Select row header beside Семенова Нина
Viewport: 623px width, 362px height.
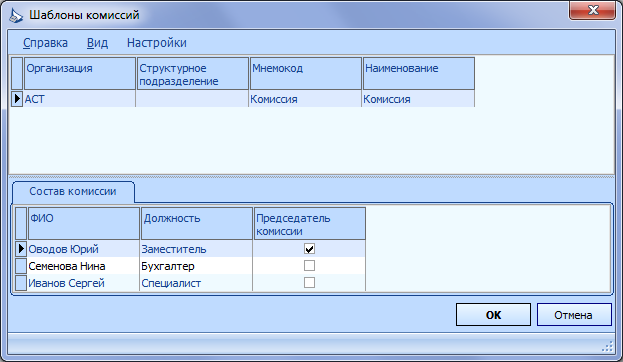tap(21, 266)
